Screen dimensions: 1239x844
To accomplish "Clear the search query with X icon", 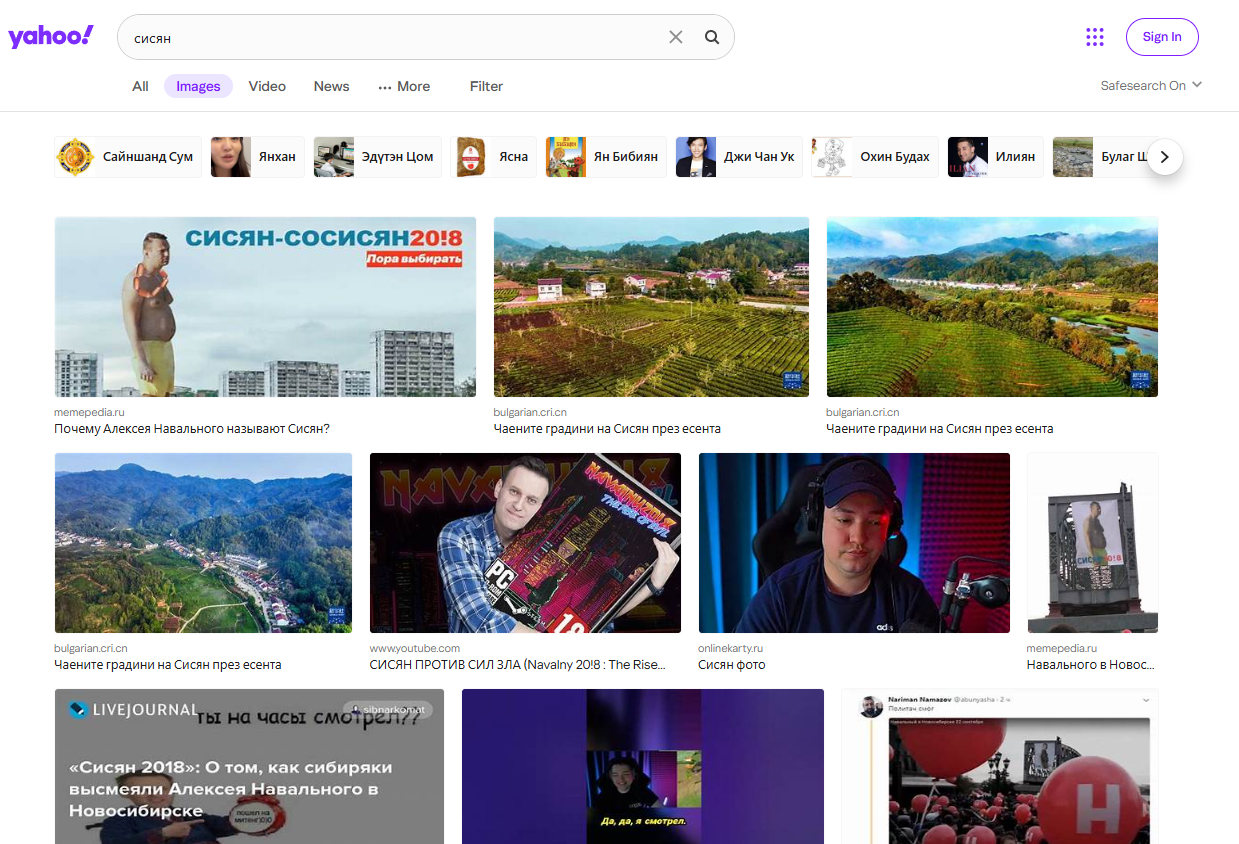I will point(676,37).
